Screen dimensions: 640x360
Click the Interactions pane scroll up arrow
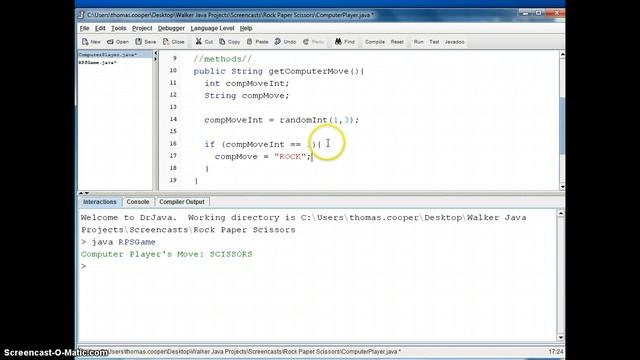(560, 213)
